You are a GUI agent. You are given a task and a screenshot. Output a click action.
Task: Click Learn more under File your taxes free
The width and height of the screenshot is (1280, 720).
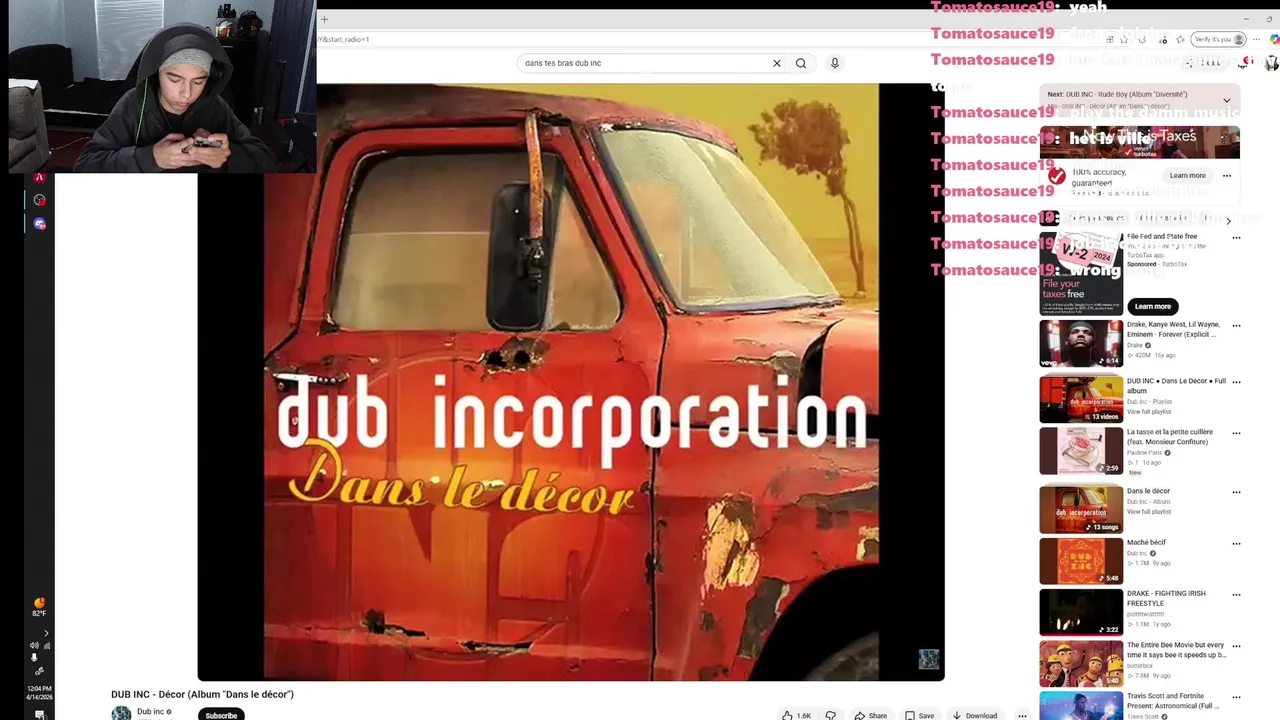tap(1152, 306)
